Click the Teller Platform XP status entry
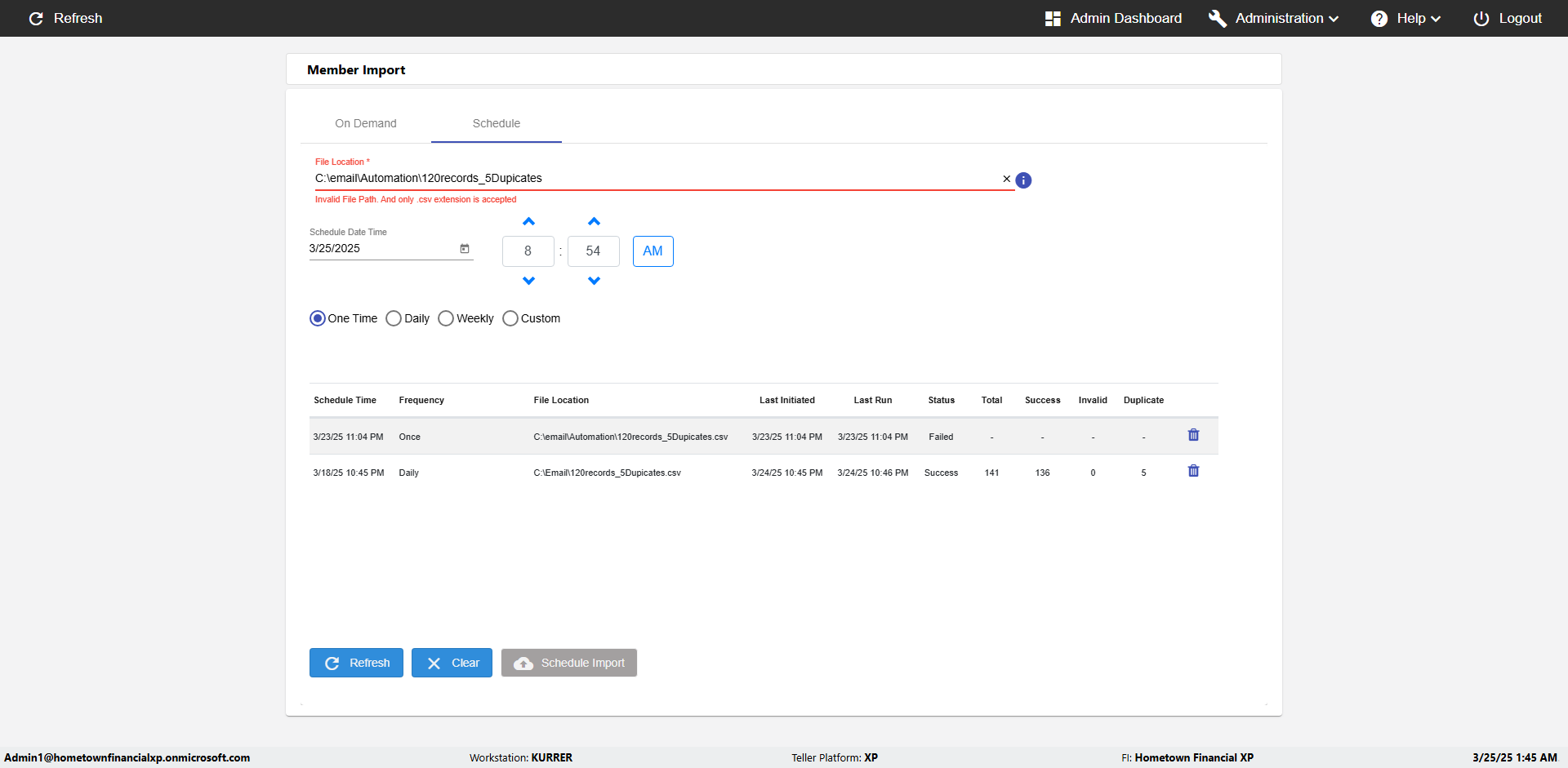1568x768 pixels. click(x=835, y=757)
